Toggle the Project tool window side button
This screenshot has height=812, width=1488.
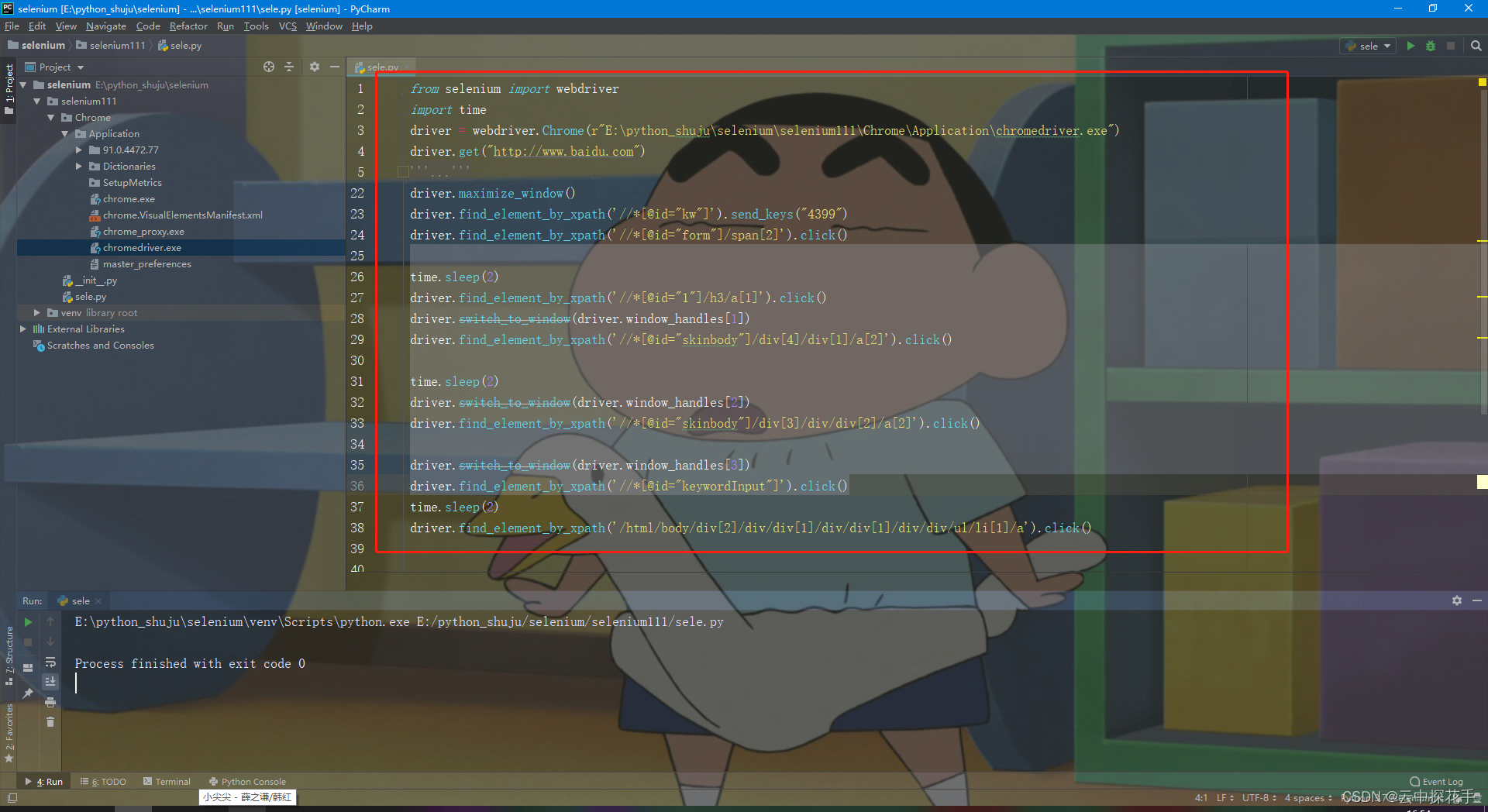pos(9,88)
